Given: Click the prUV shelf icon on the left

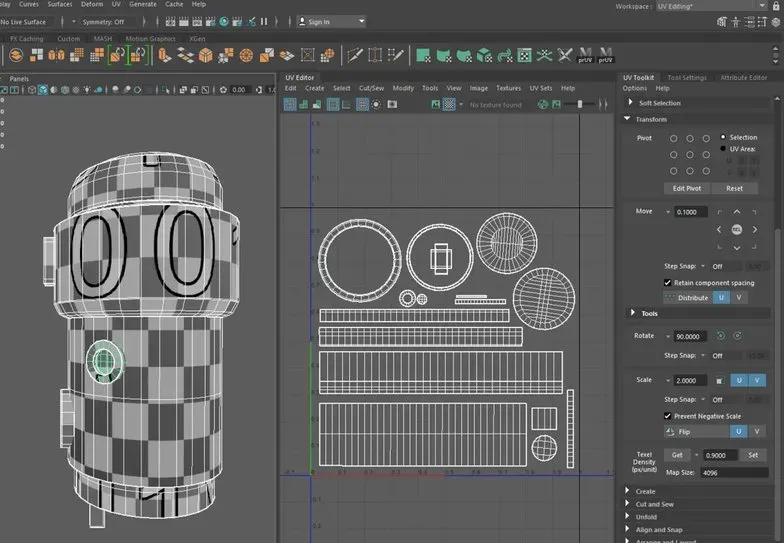Looking at the screenshot, I should 585,54.
